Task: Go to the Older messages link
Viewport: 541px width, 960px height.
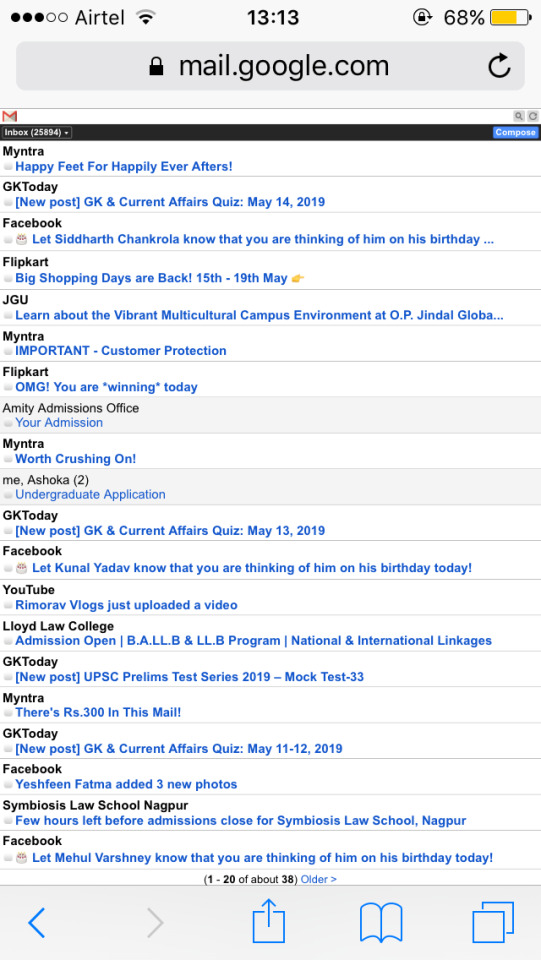Action: [318, 879]
